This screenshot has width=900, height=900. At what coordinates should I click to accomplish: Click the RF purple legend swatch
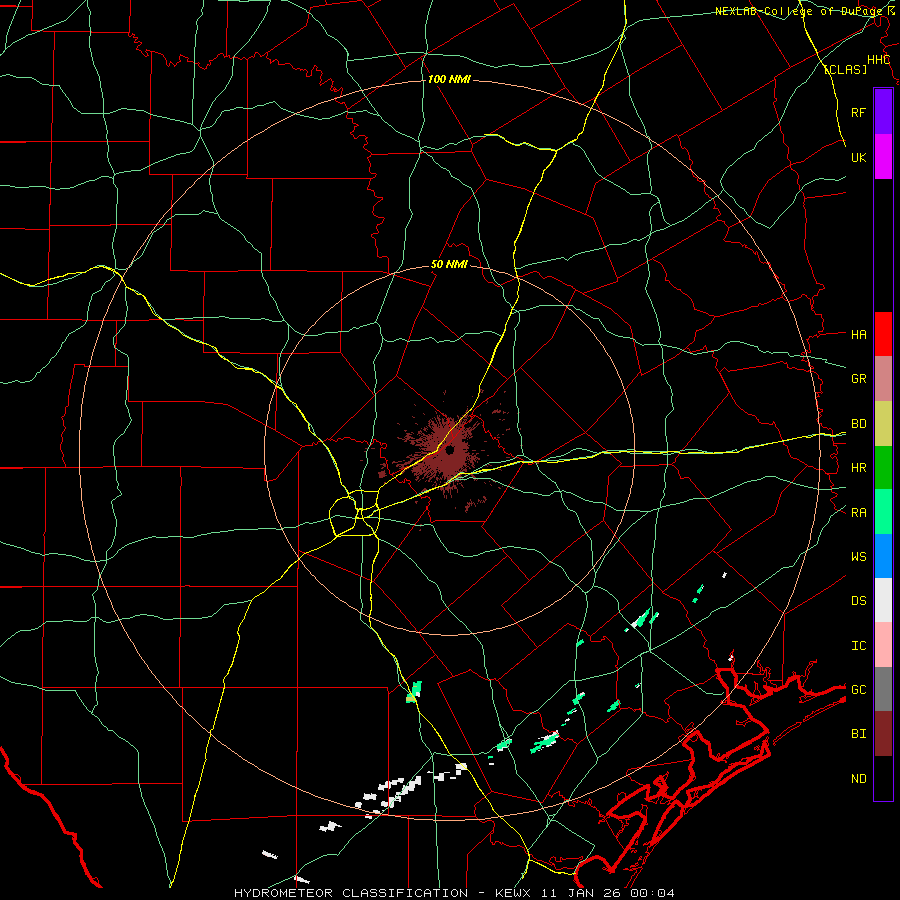pyautogui.click(x=883, y=112)
